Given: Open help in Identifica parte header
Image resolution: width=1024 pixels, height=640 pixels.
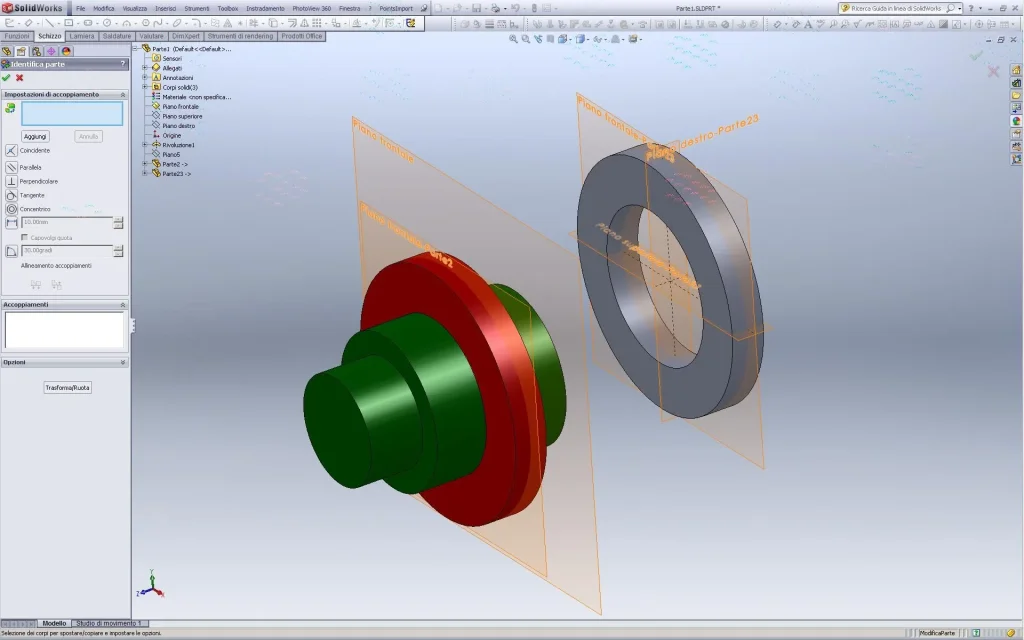Looking at the screenshot, I should click(x=123, y=64).
